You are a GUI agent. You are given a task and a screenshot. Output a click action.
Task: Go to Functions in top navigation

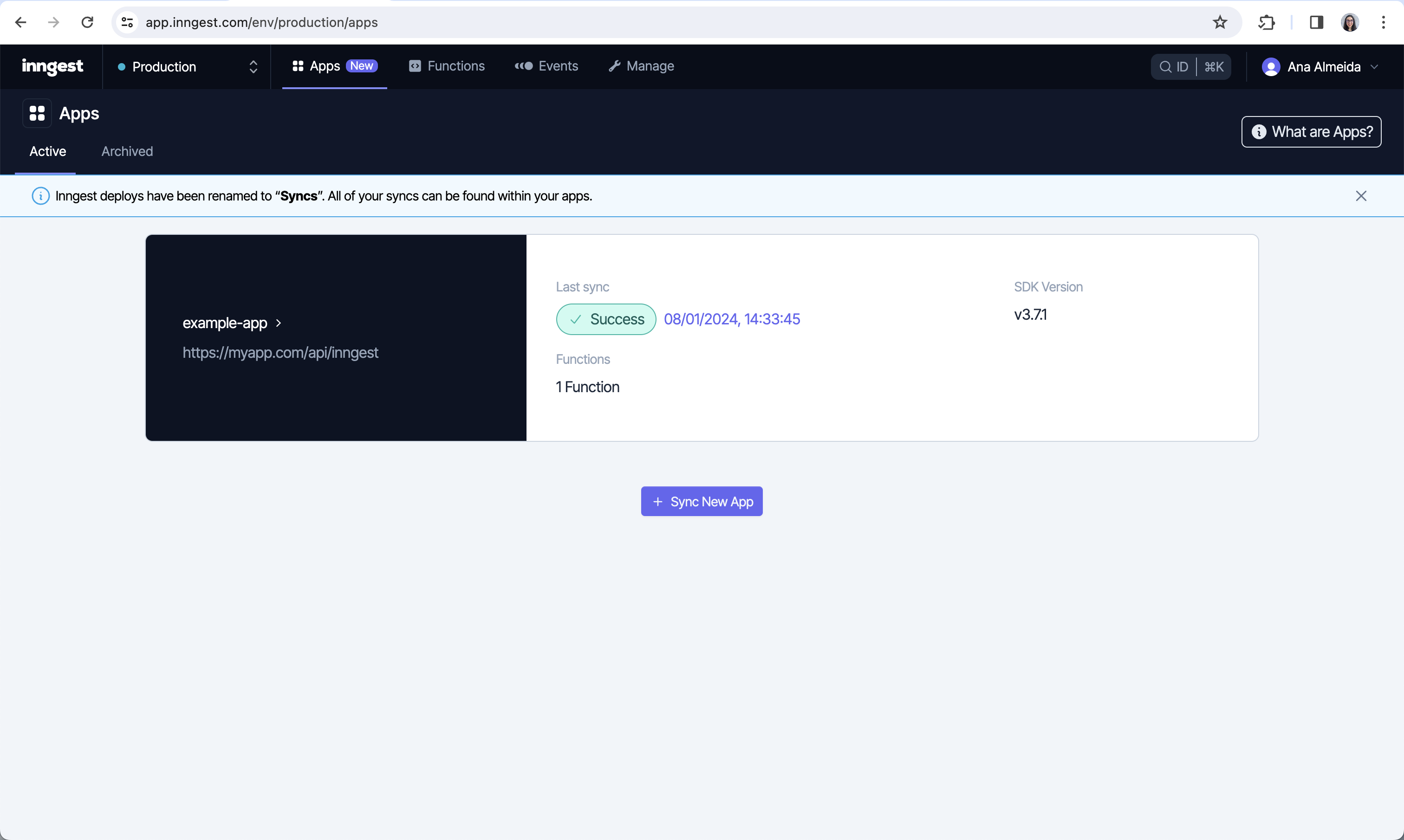pyautogui.click(x=447, y=66)
